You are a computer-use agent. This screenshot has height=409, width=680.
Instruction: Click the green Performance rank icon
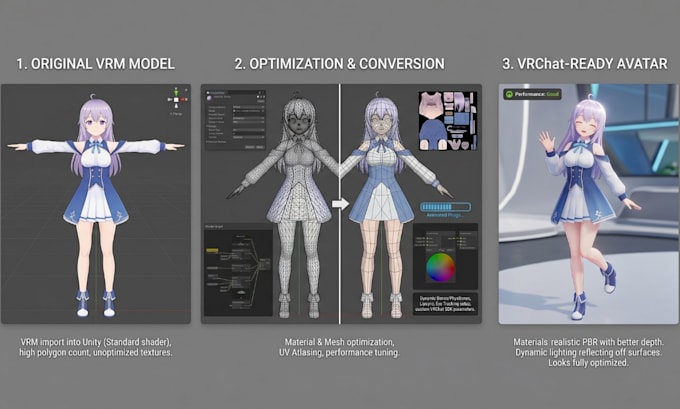pyautogui.click(x=509, y=94)
